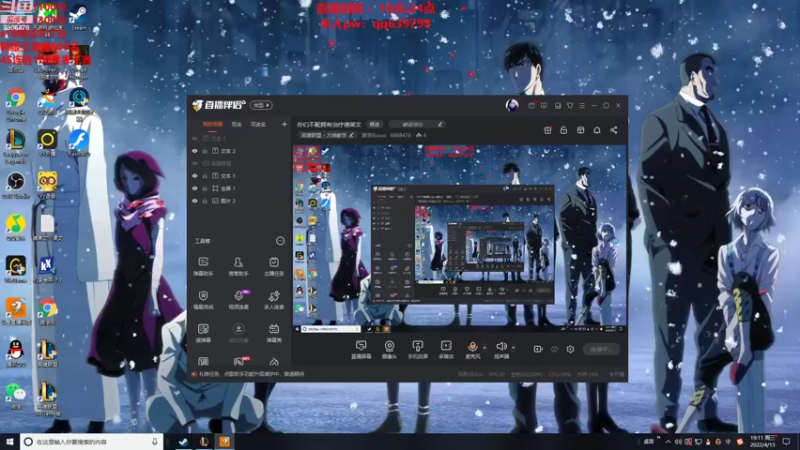Open the Windows notification center
The height and width of the screenshot is (450, 800).
(786, 441)
